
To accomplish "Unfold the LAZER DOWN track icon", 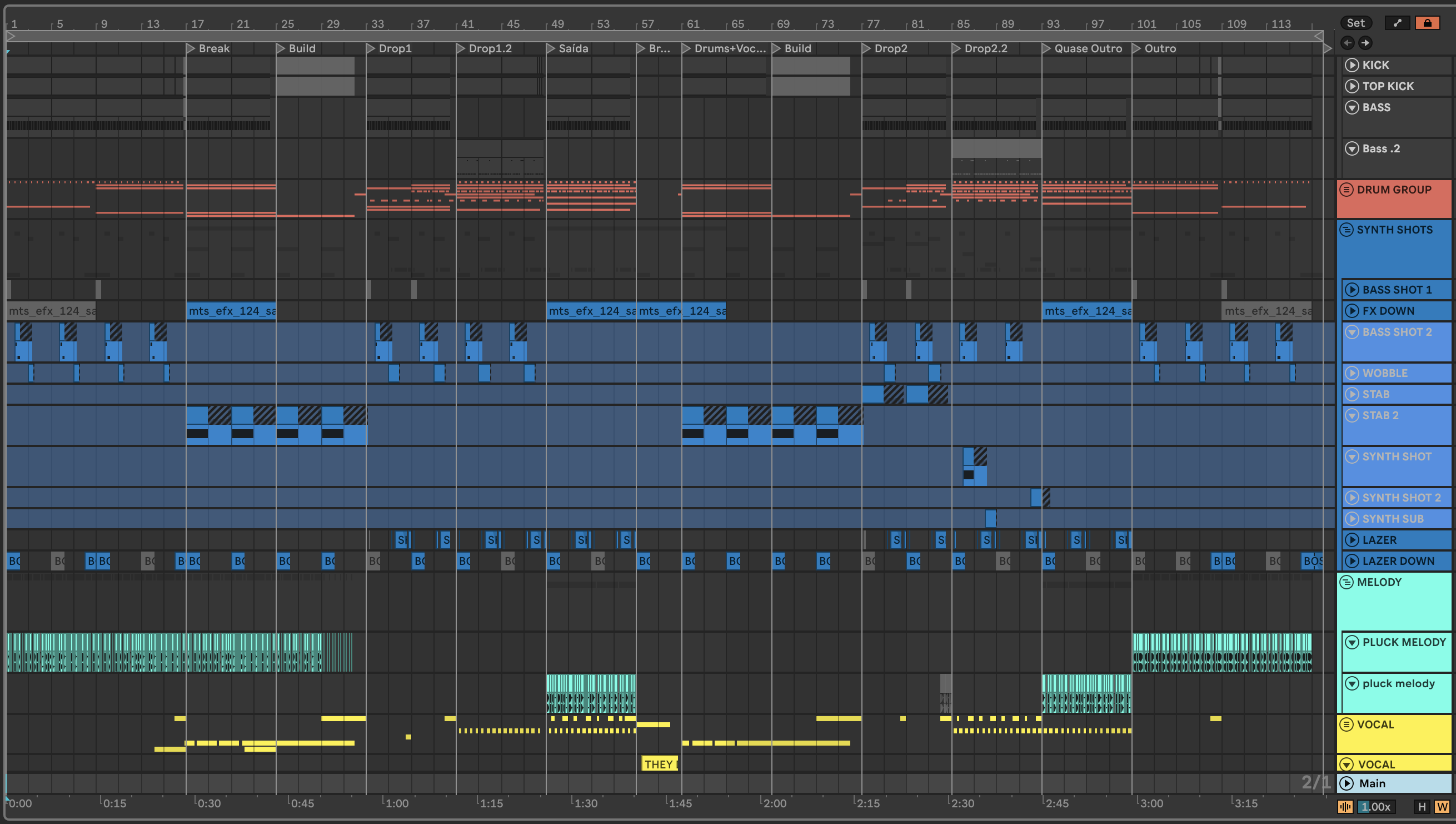I will (1352, 562).
